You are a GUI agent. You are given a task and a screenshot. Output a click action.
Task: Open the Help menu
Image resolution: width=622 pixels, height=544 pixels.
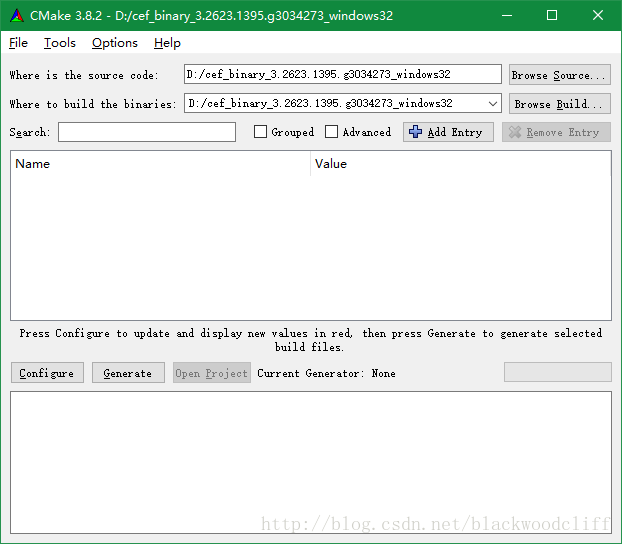tap(167, 43)
